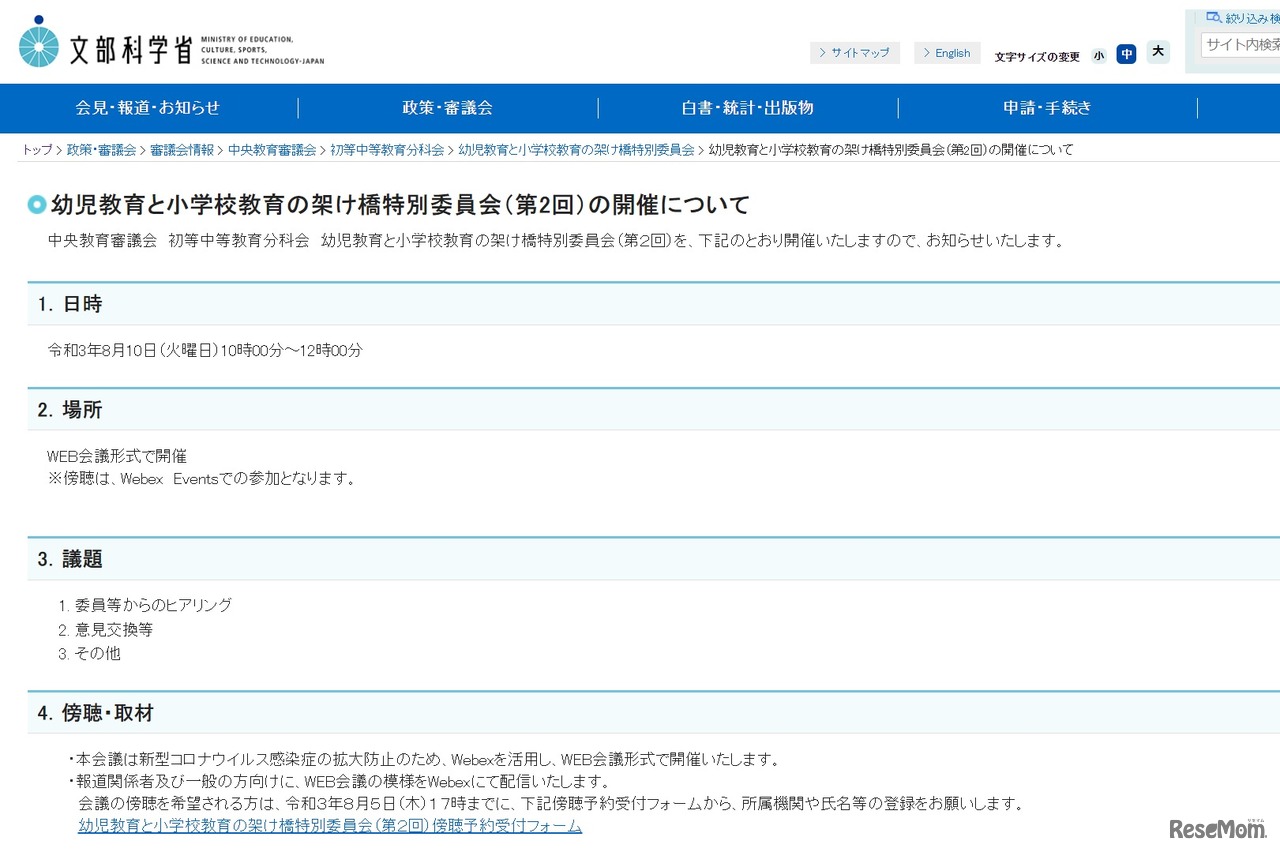Open the 傍聴予約受付フォーム registration link
Image resolution: width=1280 pixels, height=852 pixels.
(330, 826)
